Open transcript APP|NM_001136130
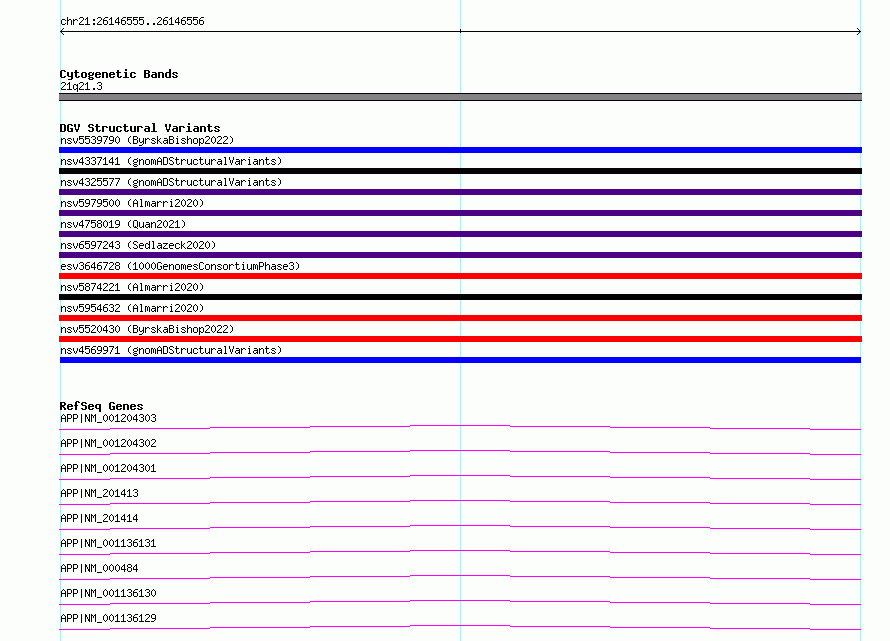 pyautogui.click(x=108, y=593)
